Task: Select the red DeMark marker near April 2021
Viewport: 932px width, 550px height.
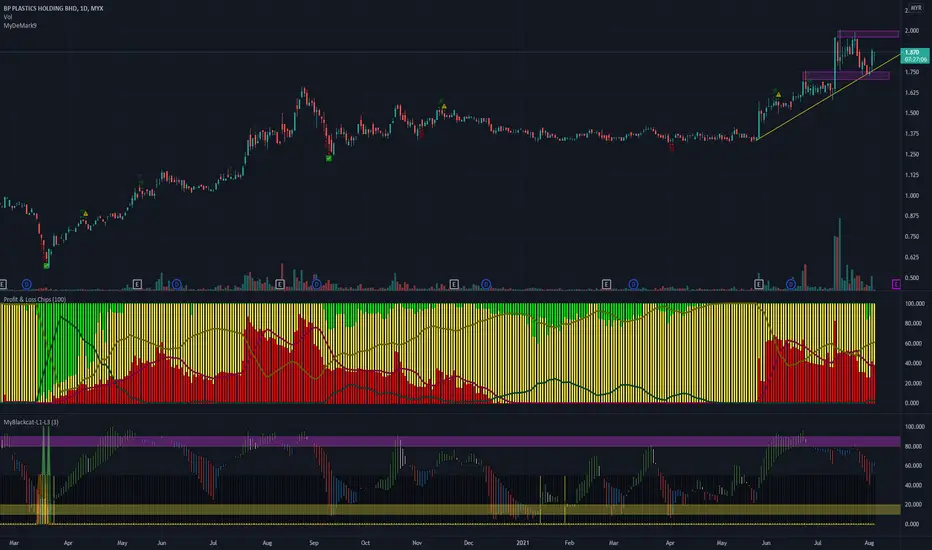Action: tap(672, 148)
